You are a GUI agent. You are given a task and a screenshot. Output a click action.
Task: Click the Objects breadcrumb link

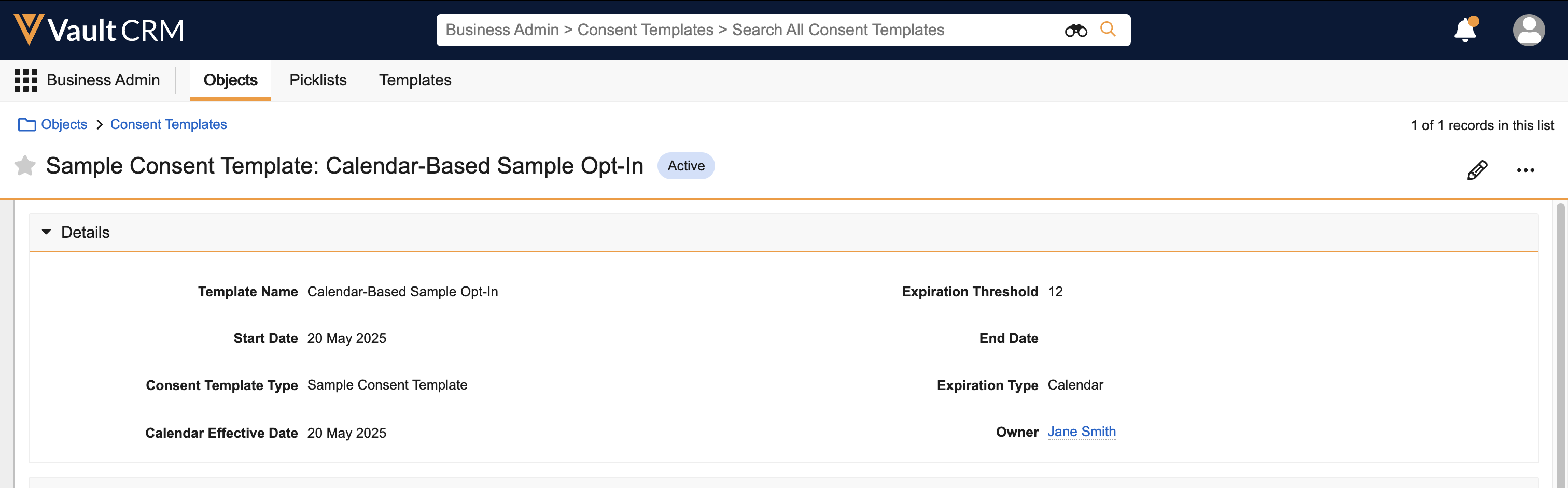[64, 125]
